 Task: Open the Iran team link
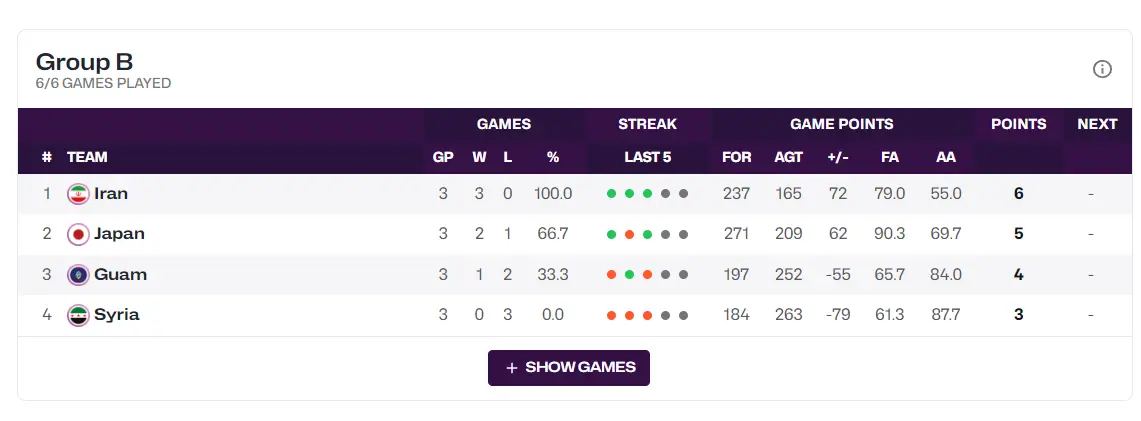click(111, 194)
